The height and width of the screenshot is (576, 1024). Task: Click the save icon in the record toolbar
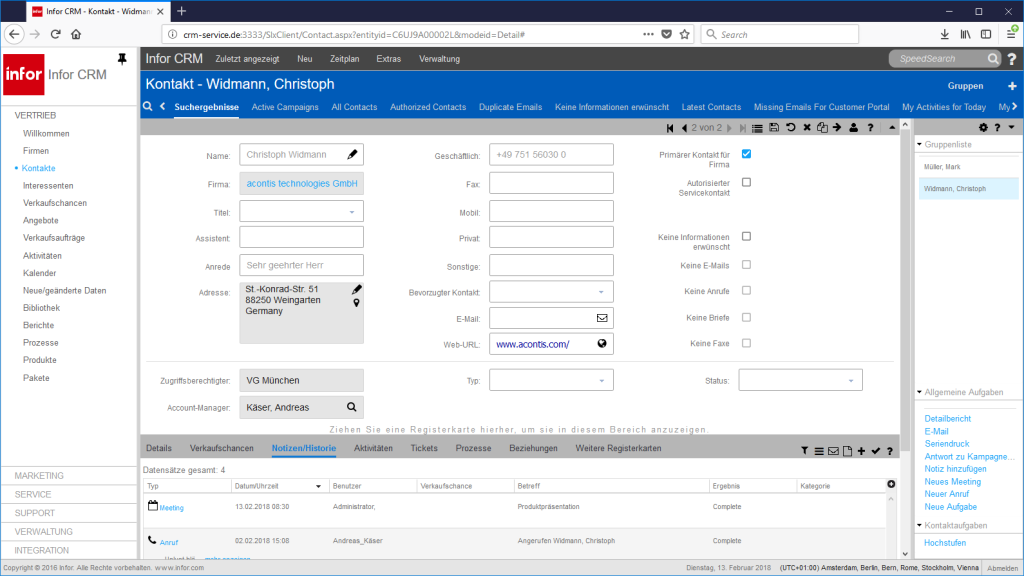pos(774,127)
